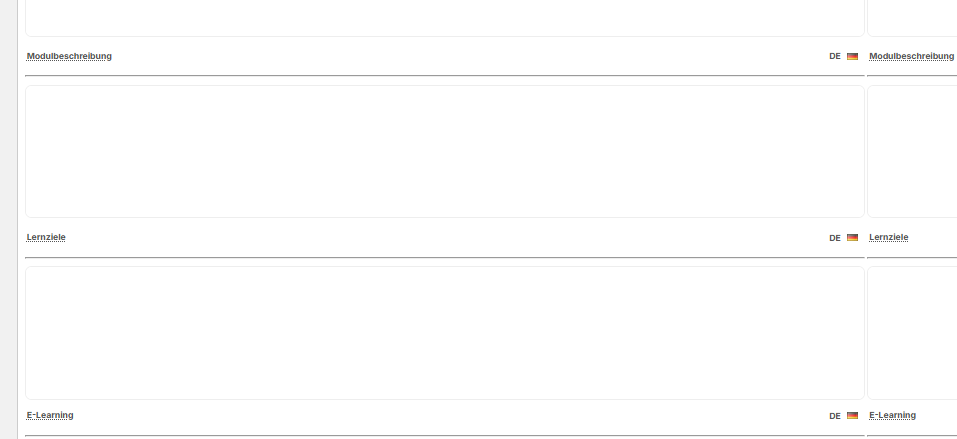Viewport: 957px width, 439px height.
Task: Focus the Lernziele text area in the second column
Action: (x=912, y=333)
